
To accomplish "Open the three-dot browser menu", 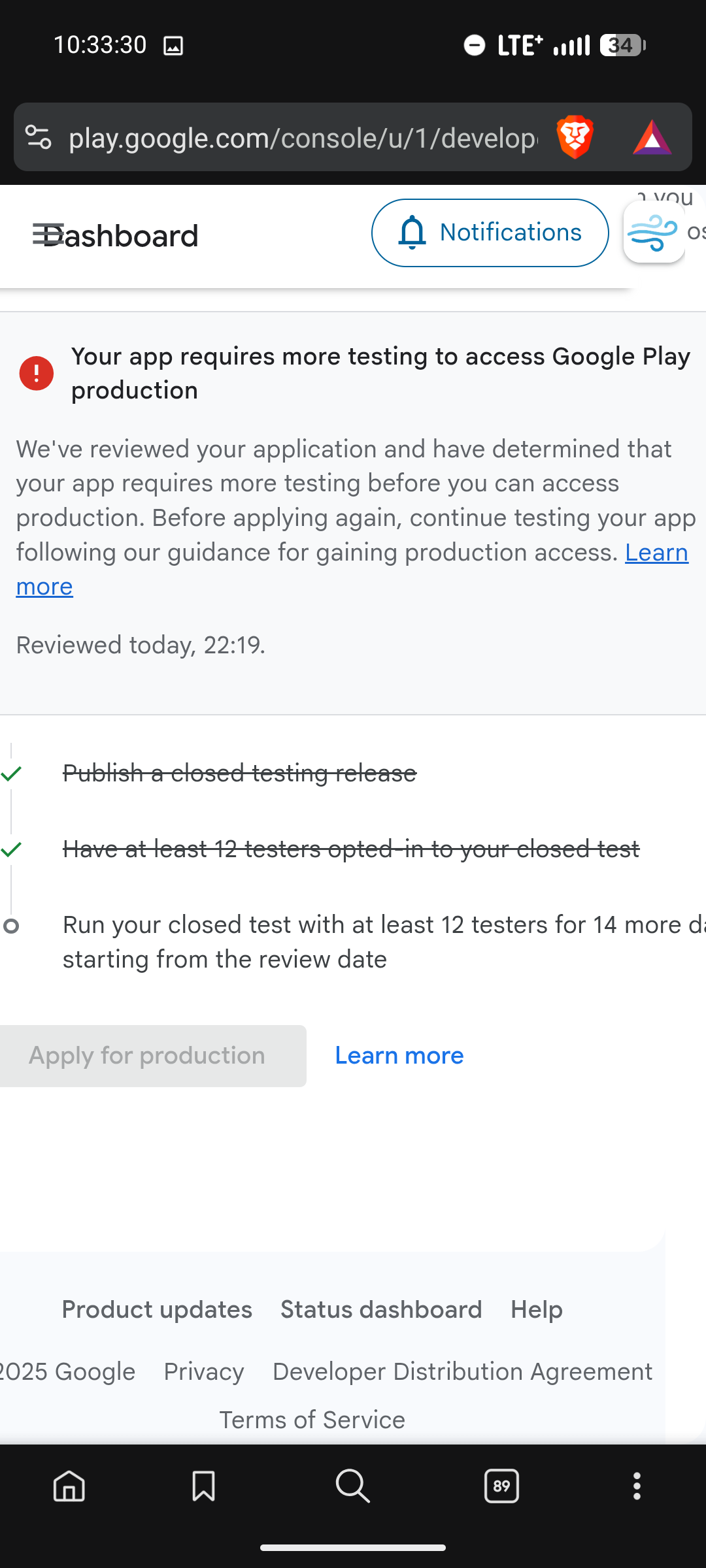I will coord(637,1486).
